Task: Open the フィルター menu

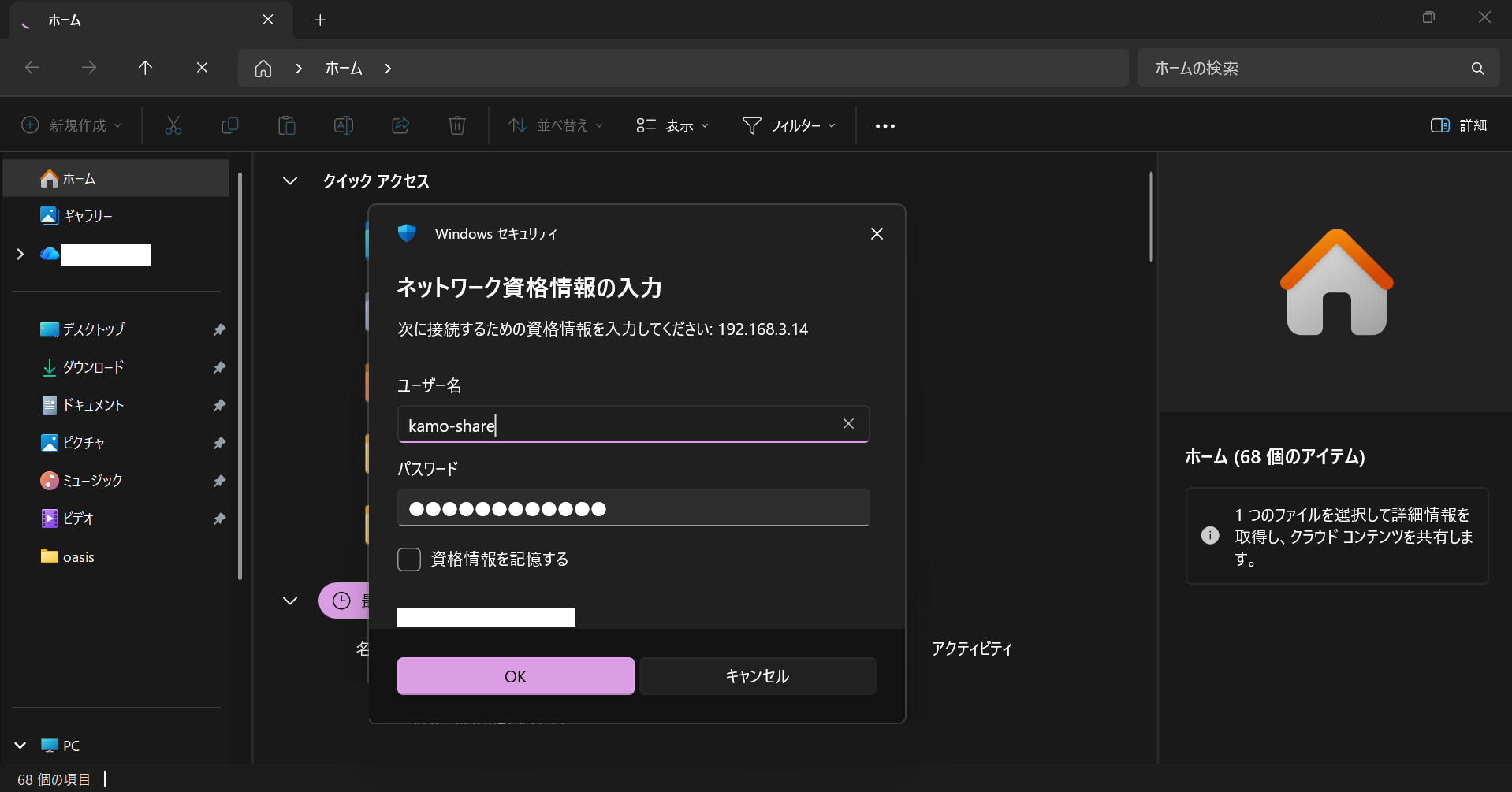Action: point(788,125)
